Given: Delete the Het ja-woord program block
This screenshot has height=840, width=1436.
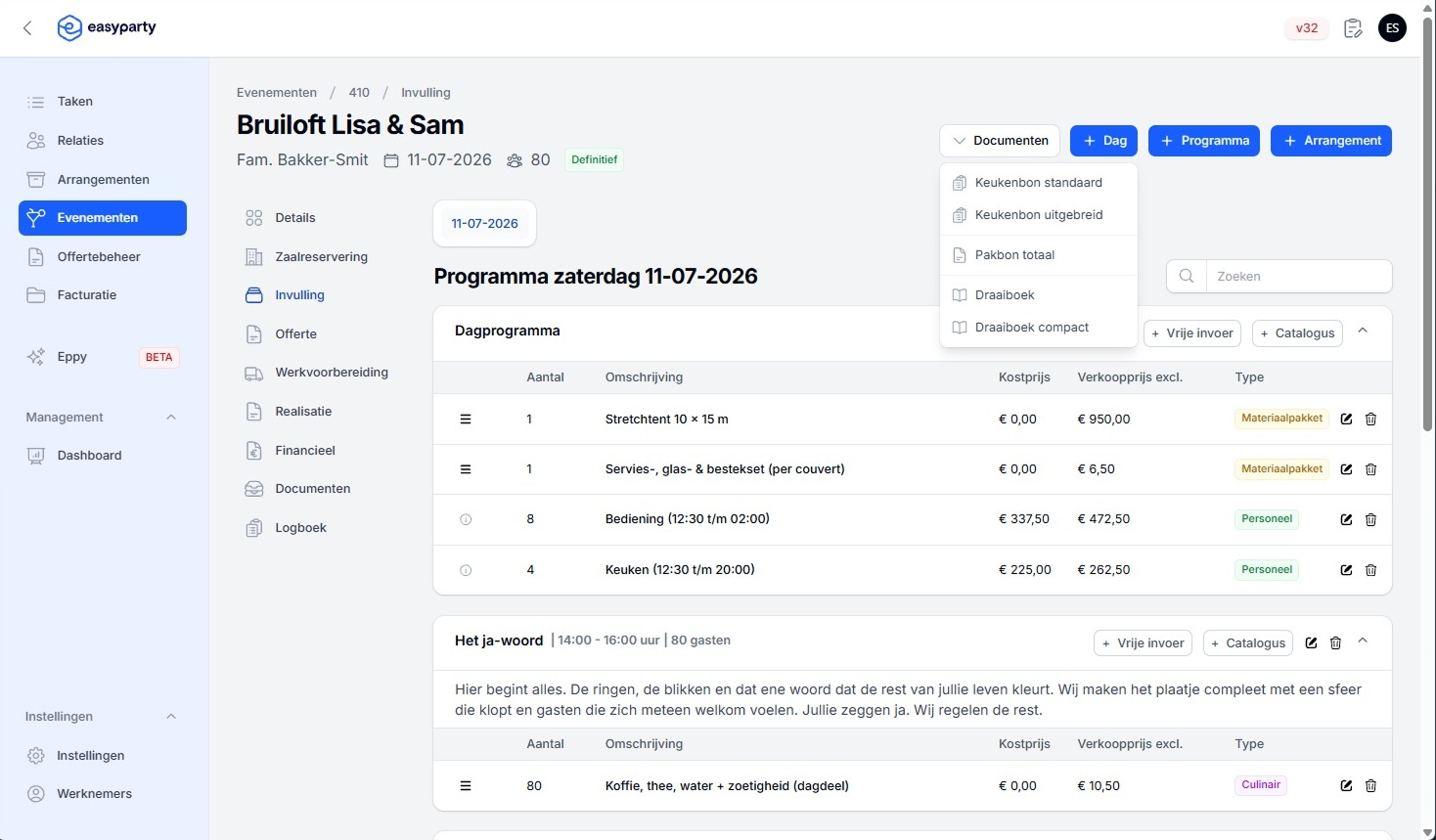Looking at the screenshot, I should click(x=1335, y=643).
